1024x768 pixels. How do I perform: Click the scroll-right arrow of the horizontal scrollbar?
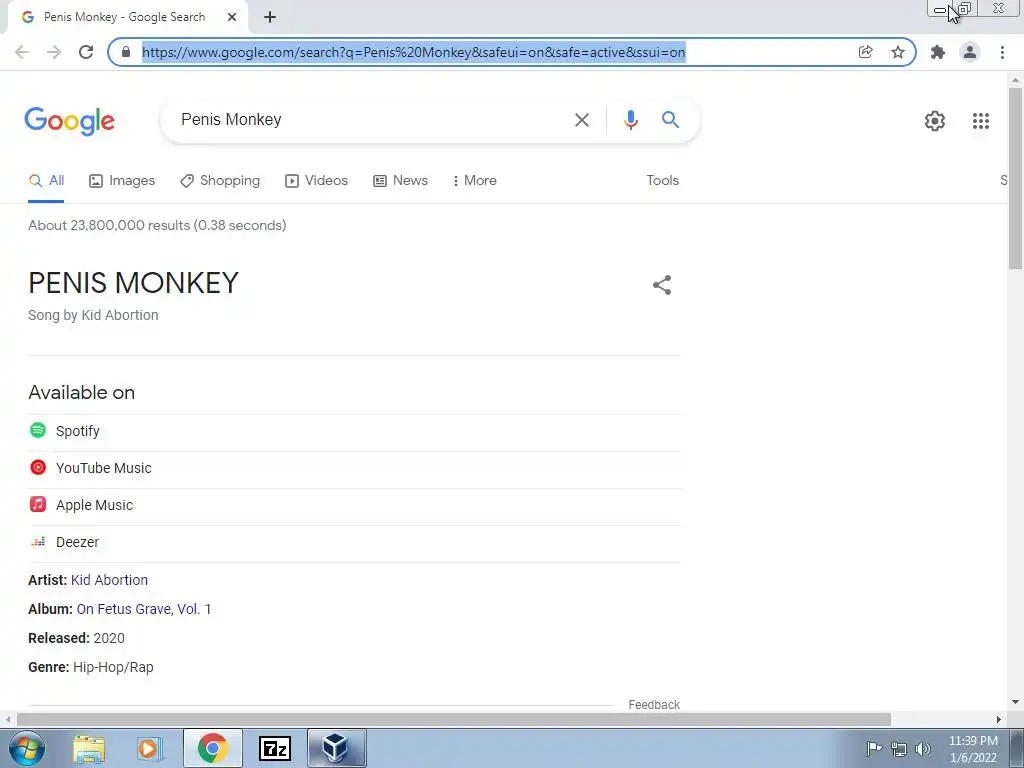[999, 720]
